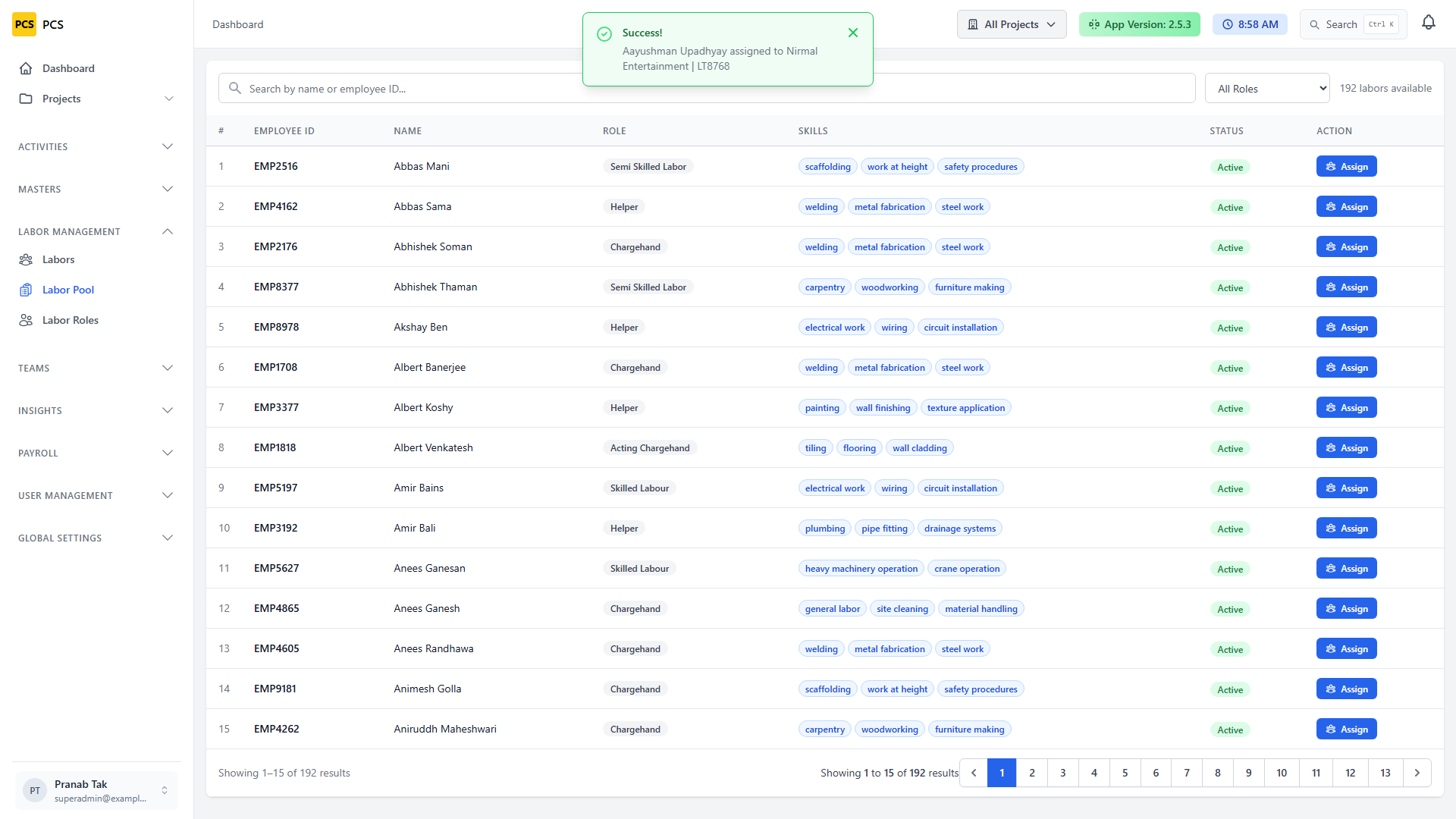
Task: Click the 'heavy machinery operation' skill tag
Action: point(861,568)
